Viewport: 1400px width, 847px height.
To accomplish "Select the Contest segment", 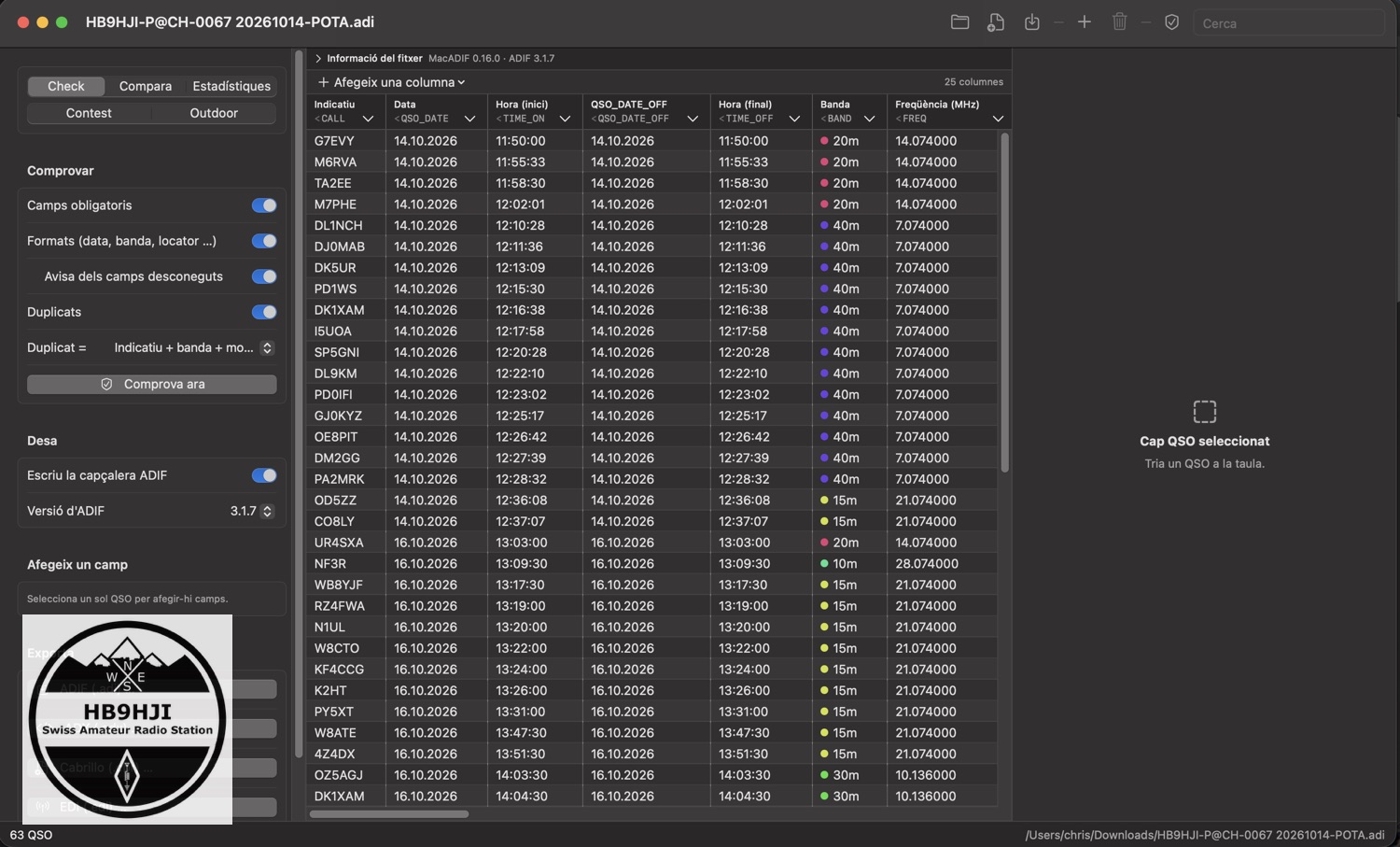I will point(89,113).
